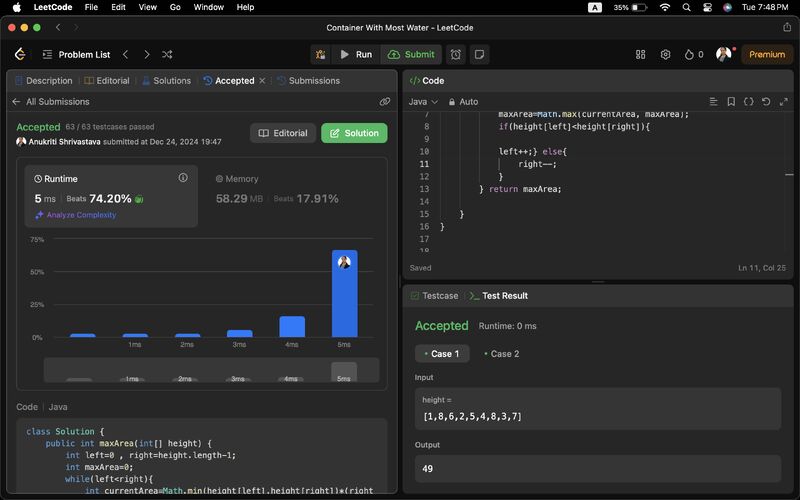Switch to the Testcase tab
Viewport: 800px width, 500px height.
(x=434, y=296)
